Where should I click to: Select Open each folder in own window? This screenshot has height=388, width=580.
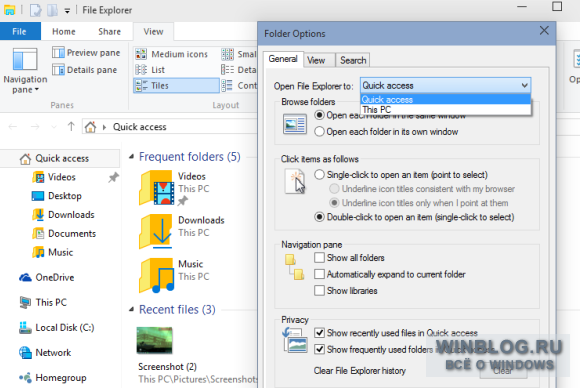[320, 132]
